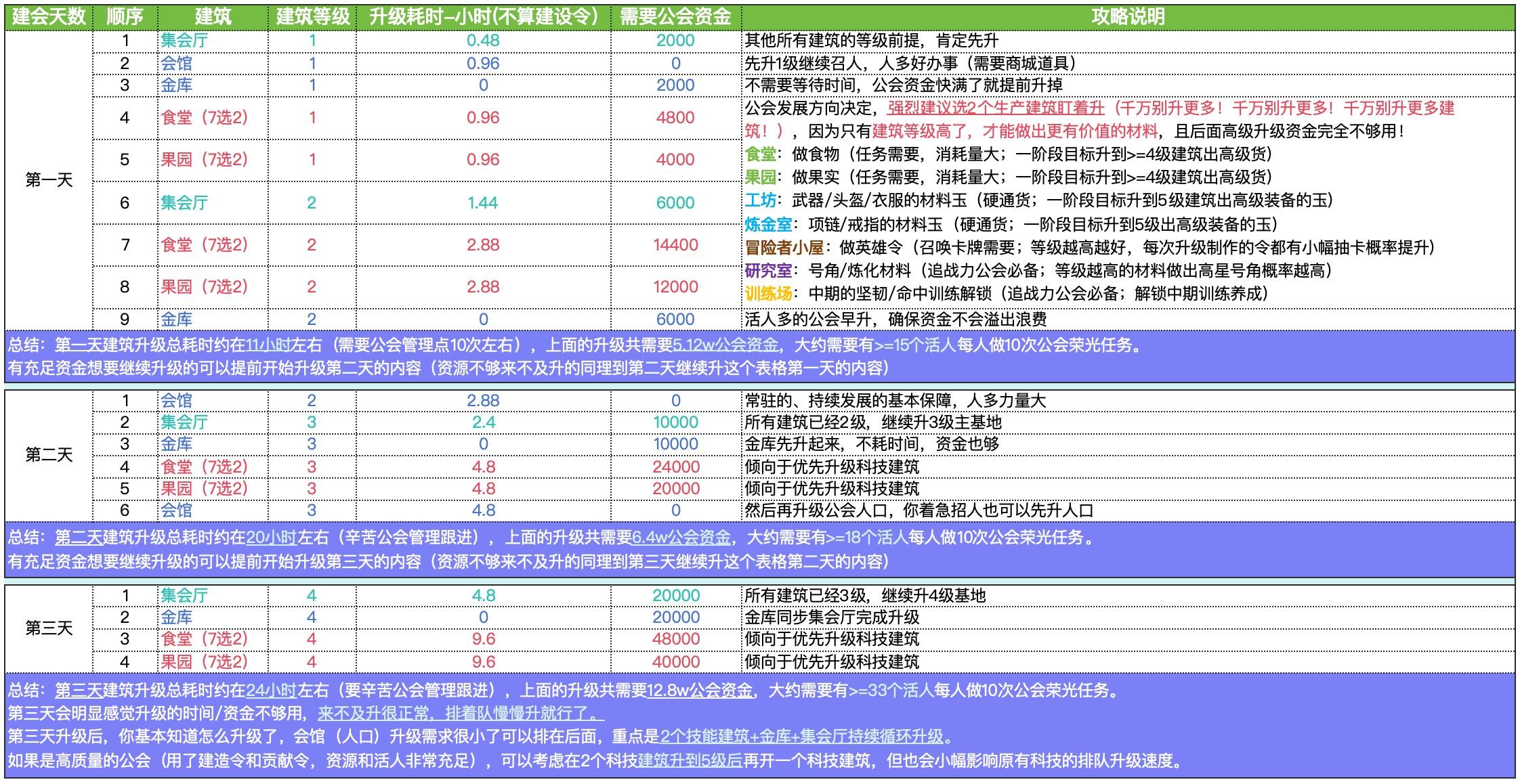1520x784 pixels.
Task: Select the 14400 guild funds cell
Action: coord(675,245)
